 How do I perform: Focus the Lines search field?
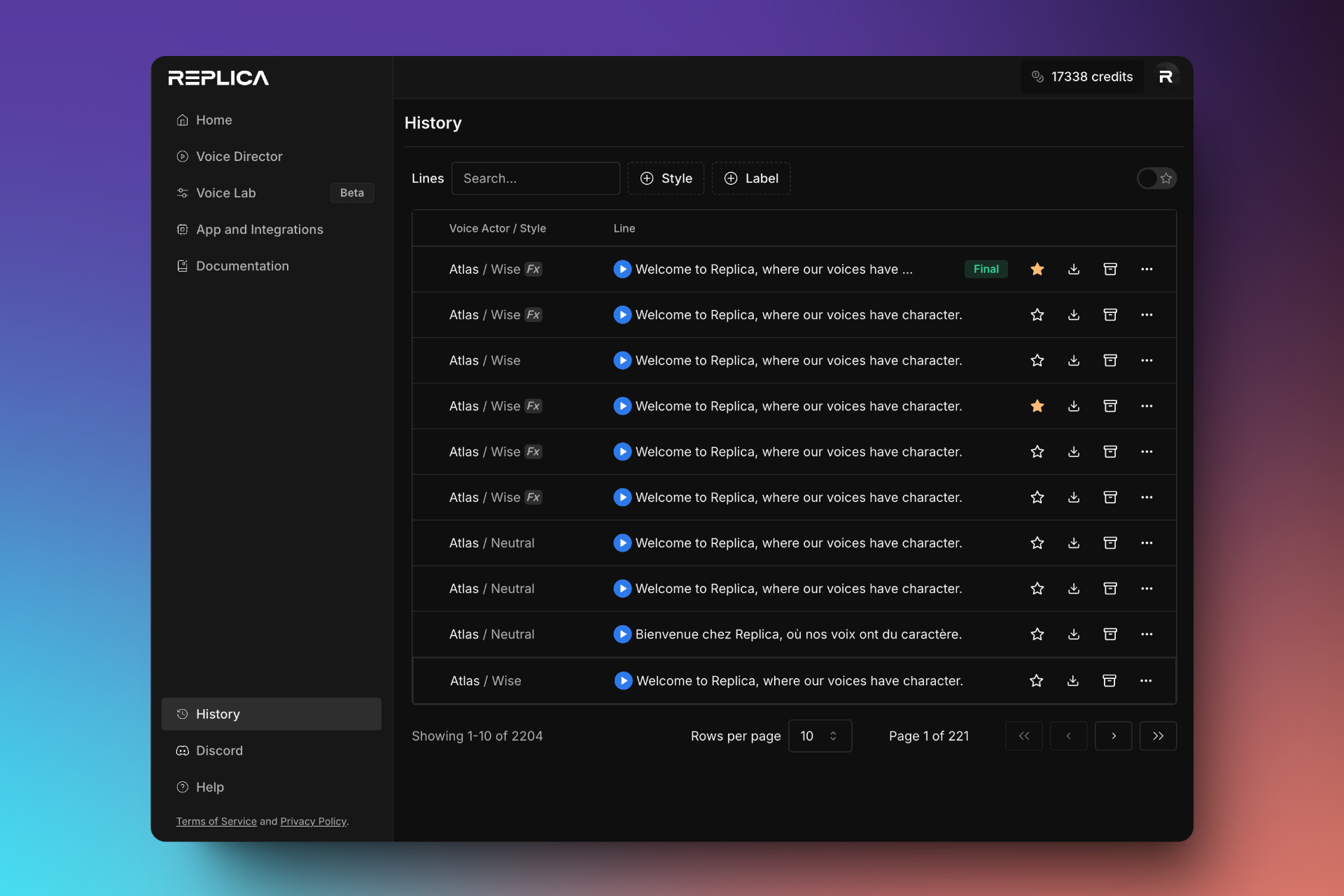[535, 178]
